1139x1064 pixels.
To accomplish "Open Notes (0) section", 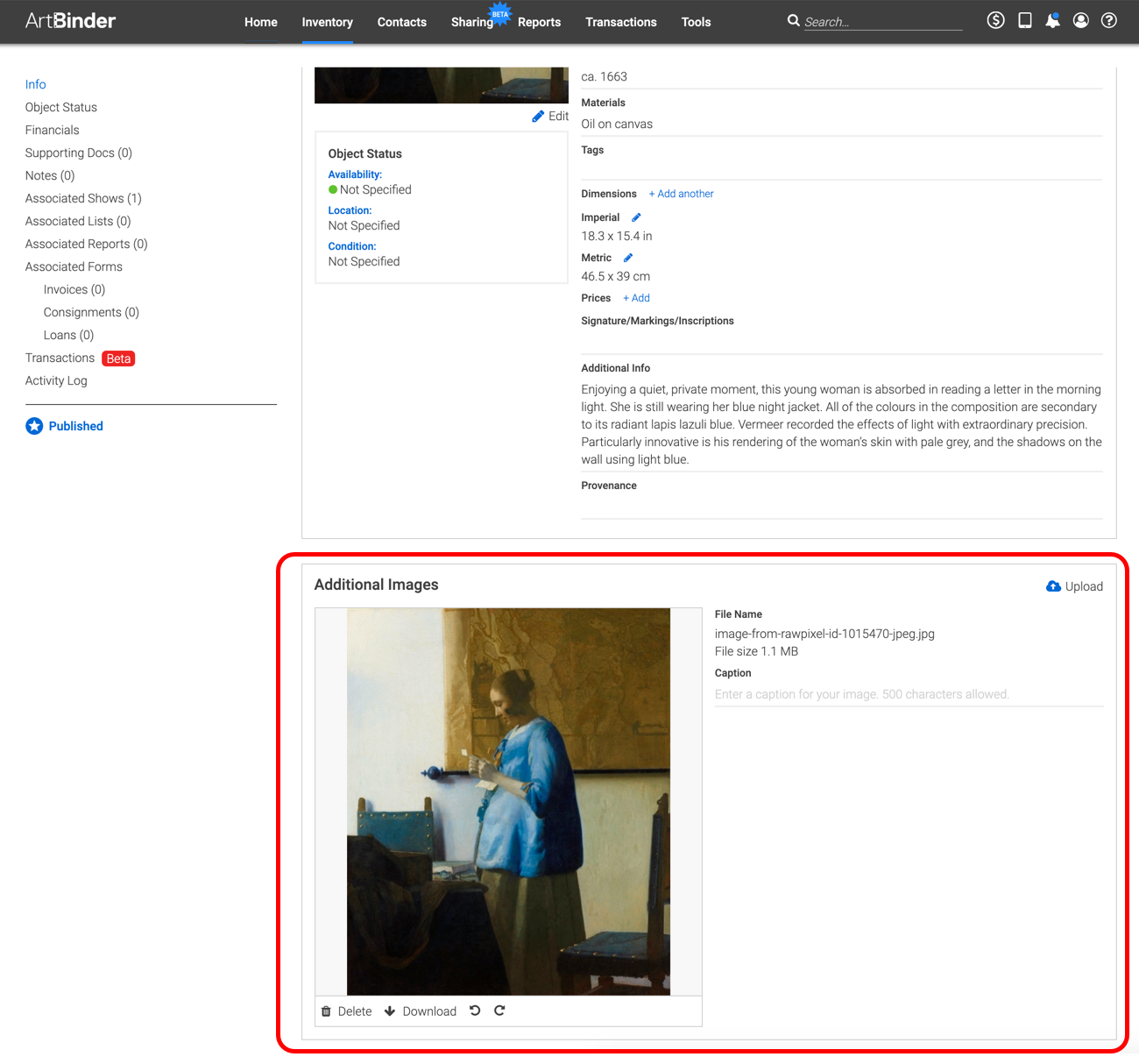I will pos(50,175).
